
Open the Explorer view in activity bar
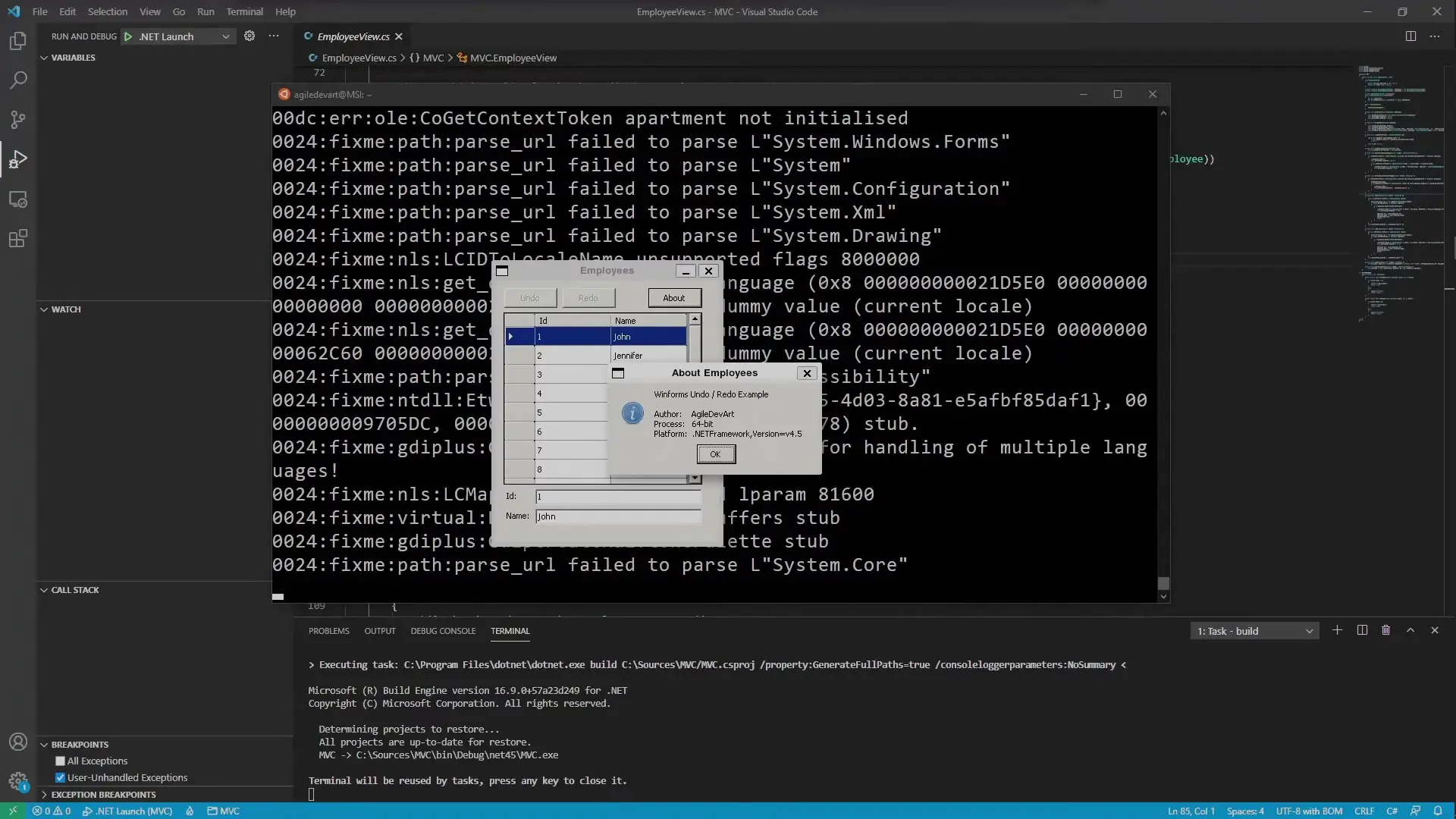[18, 40]
